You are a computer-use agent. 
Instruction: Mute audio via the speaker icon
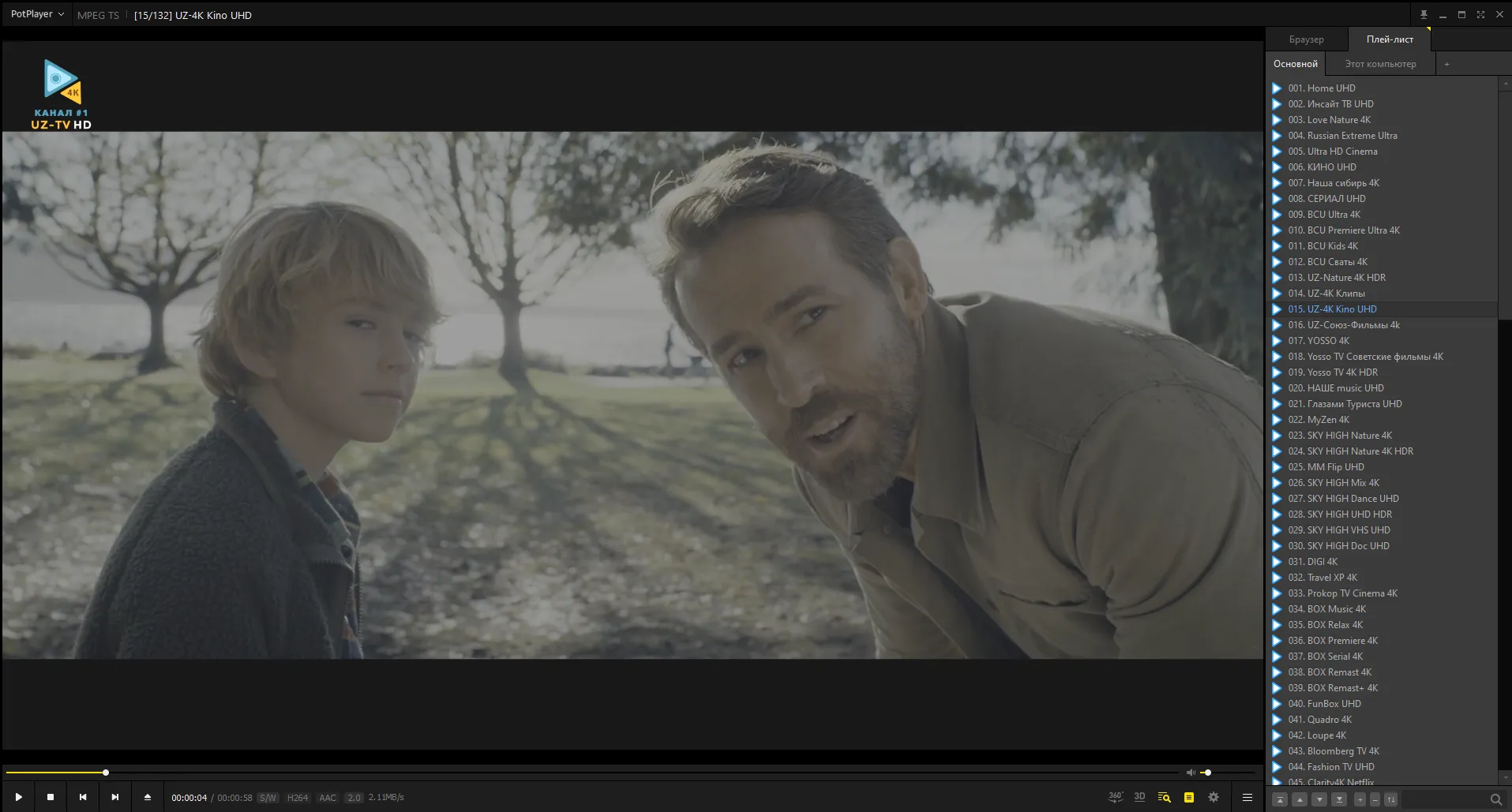point(1191,773)
